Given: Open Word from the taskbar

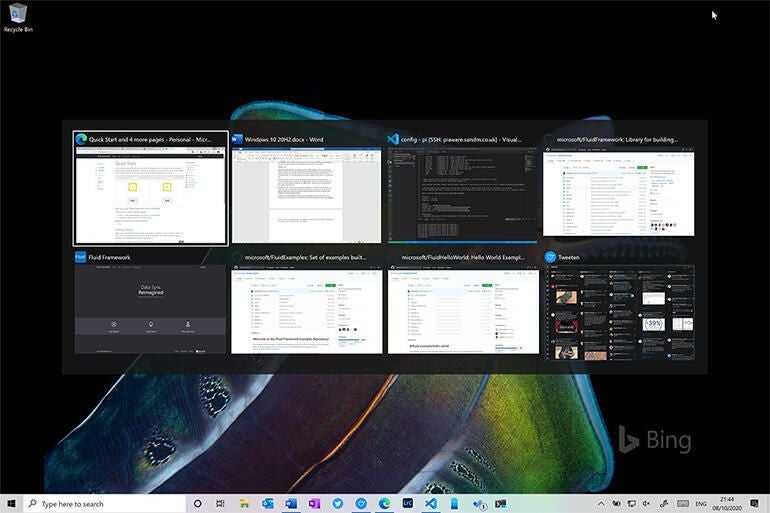Looking at the screenshot, I should (x=291, y=504).
